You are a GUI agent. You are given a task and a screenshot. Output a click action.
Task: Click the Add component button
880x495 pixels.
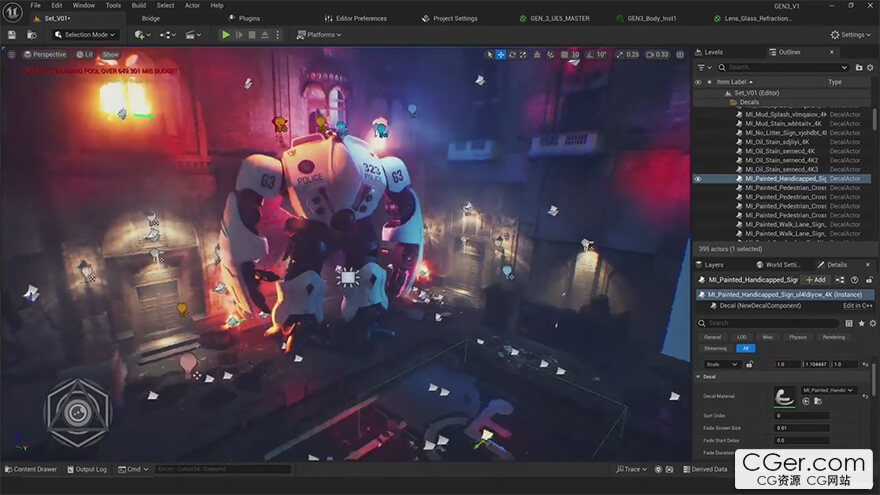[x=816, y=280]
